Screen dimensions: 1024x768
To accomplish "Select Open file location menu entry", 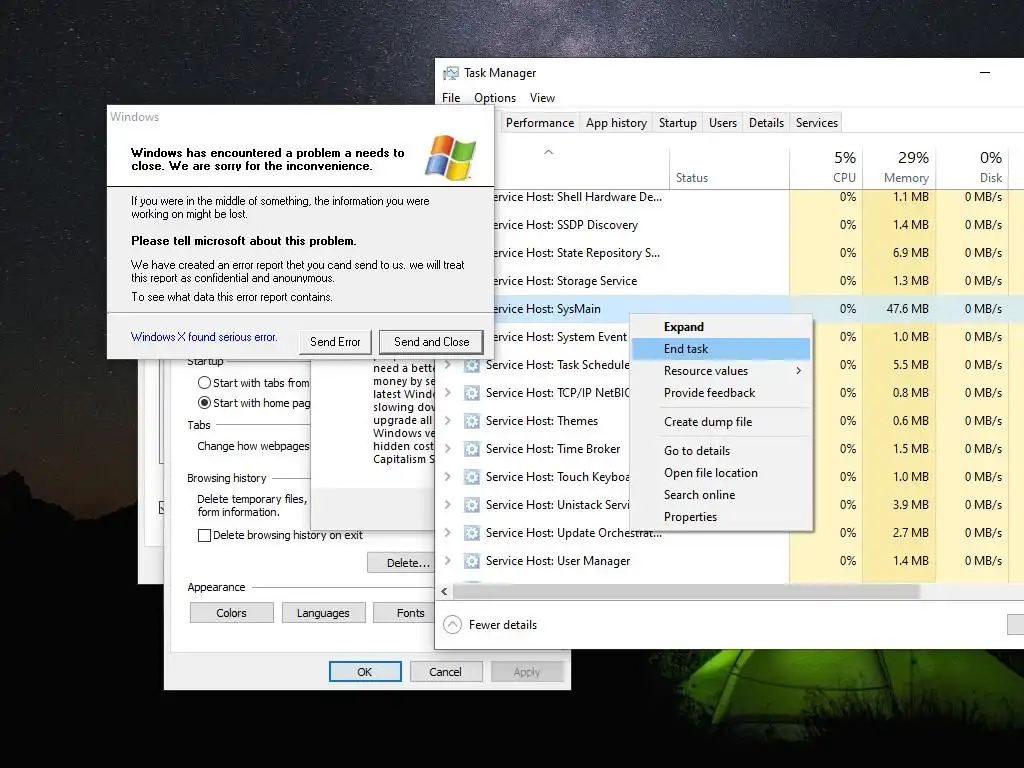I will pos(721,473).
